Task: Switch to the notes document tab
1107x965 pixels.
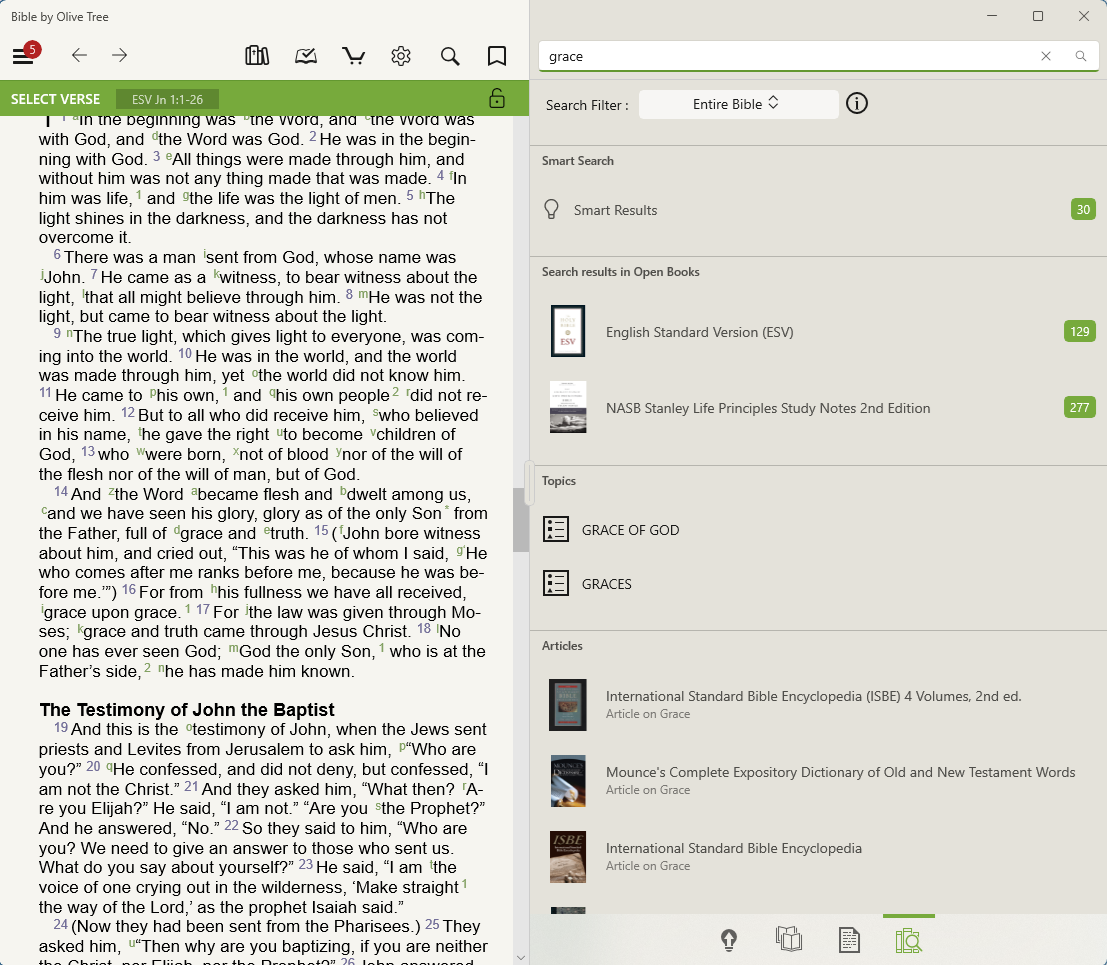Action: click(x=849, y=940)
